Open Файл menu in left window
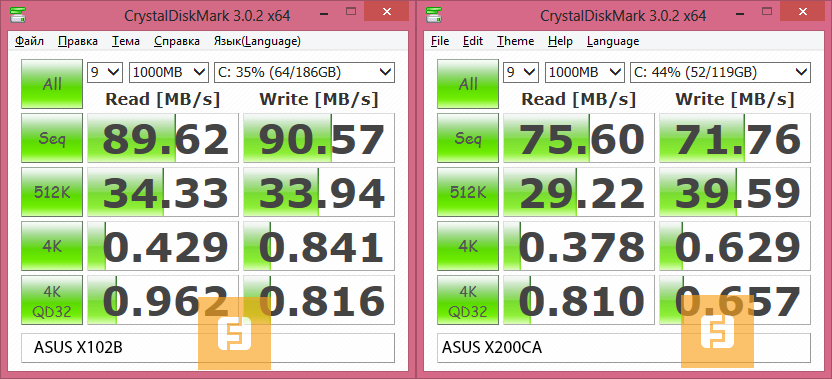The image size is (832, 379). pyautogui.click(x=29, y=41)
